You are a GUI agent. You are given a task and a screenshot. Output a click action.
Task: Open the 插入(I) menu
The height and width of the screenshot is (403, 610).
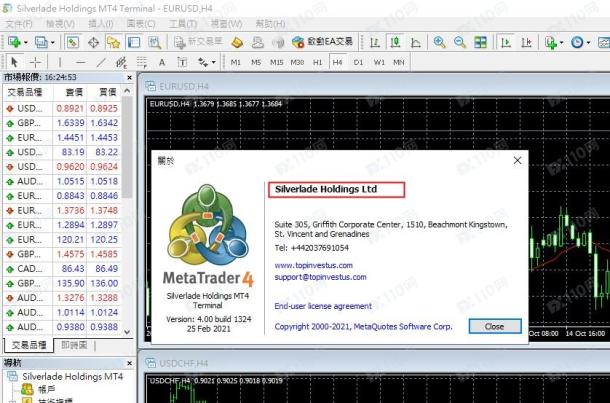pyautogui.click(x=101, y=24)
